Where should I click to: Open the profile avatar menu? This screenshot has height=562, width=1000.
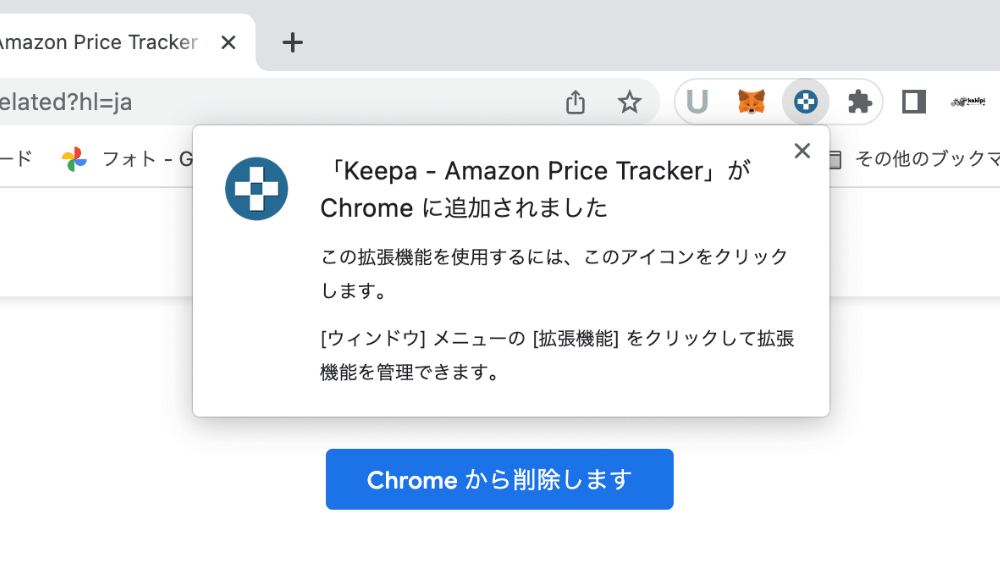[967, 101]
